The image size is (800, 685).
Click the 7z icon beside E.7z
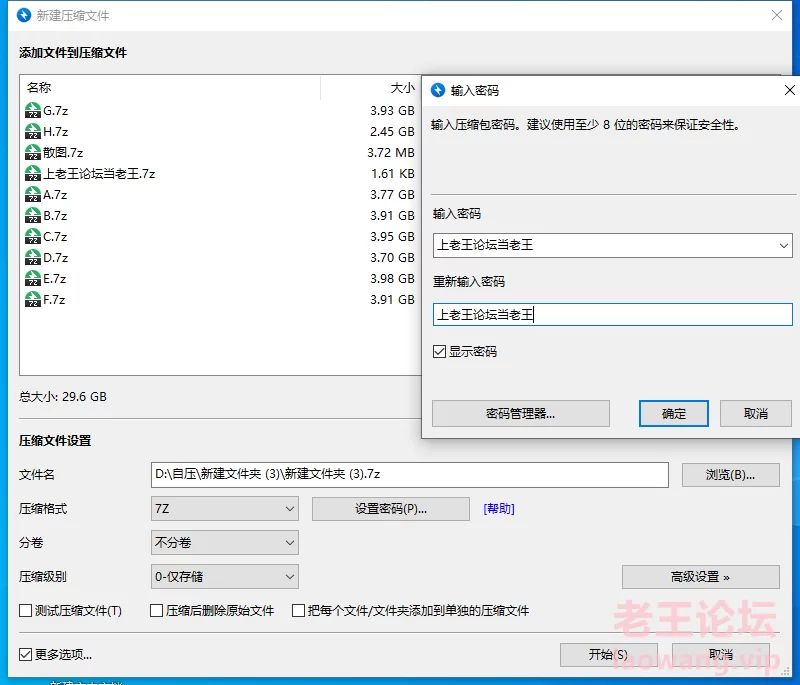[x=33, y=278]
